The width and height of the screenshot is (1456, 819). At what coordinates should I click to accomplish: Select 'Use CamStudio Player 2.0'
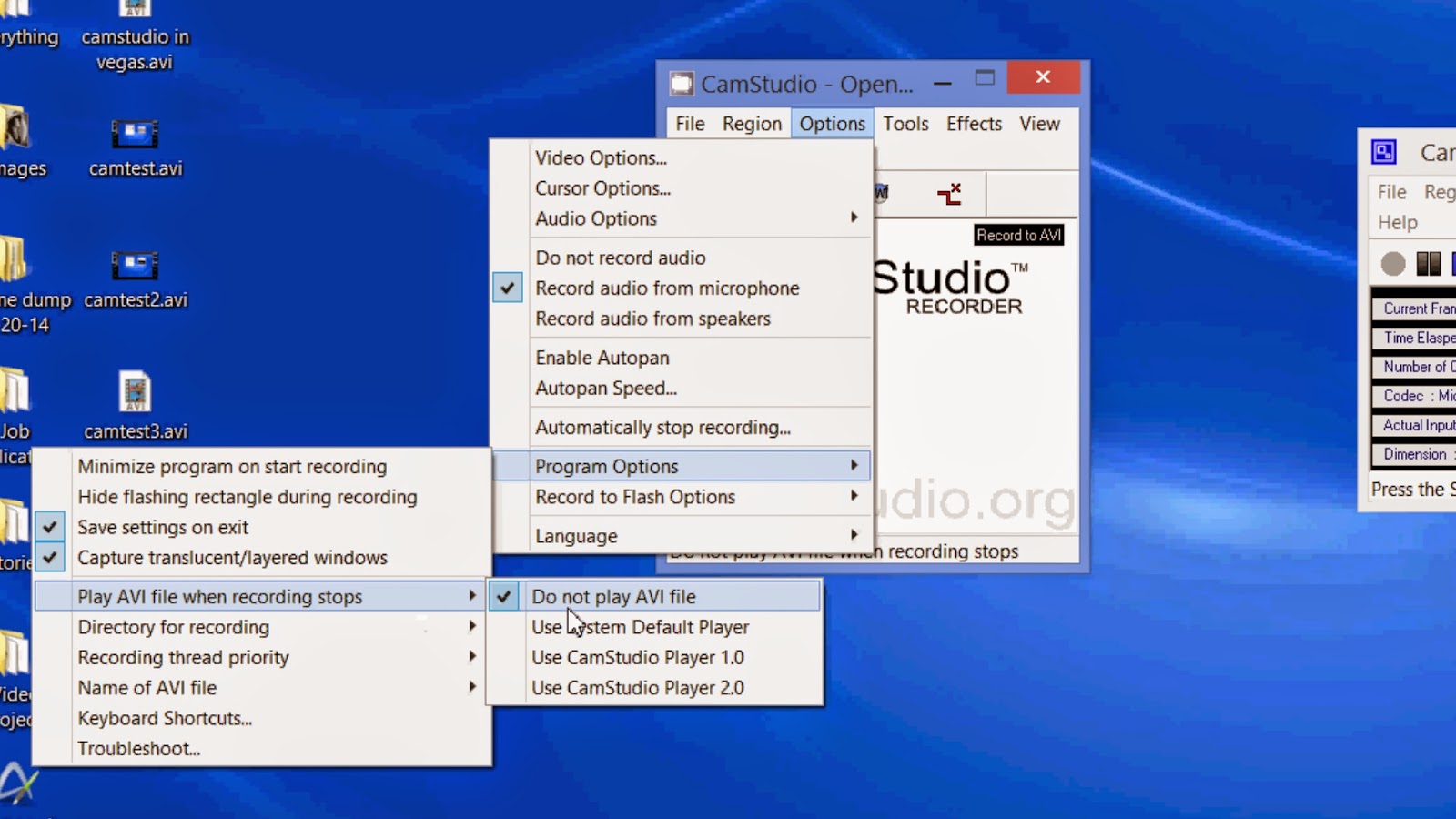pyautogui.click(x=638, y=688)
